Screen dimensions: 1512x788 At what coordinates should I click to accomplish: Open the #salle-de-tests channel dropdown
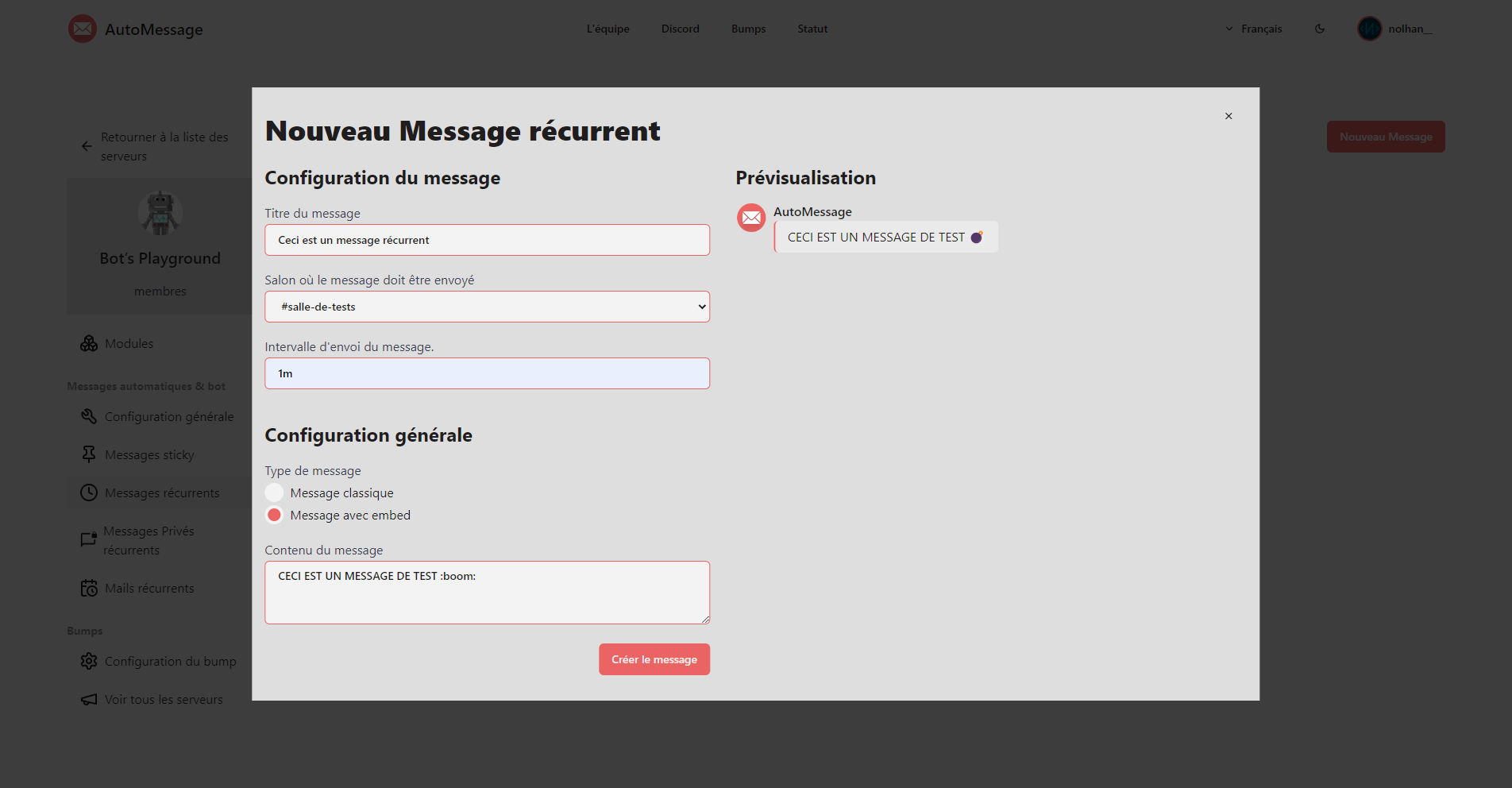pyautogui.click(x=488, y=307)
